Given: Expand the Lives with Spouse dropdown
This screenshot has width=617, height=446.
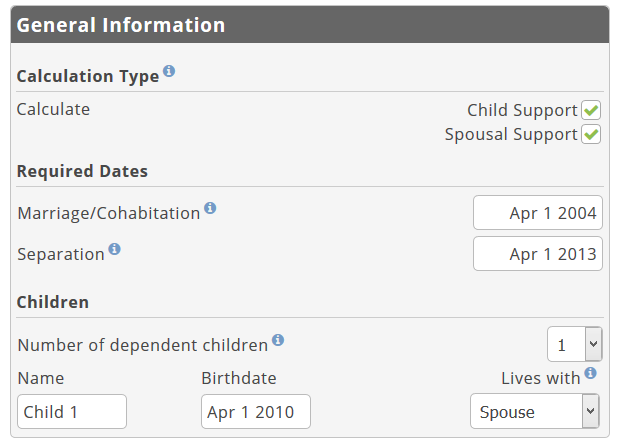Looking at the screenshot, I should click(535, 411).
